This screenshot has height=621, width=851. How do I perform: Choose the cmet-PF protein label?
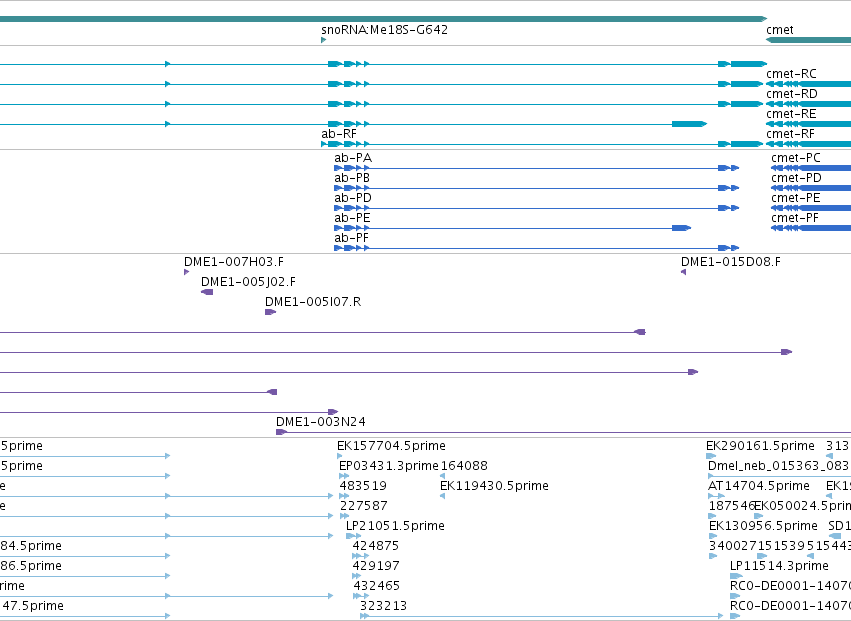coord(795,218)
